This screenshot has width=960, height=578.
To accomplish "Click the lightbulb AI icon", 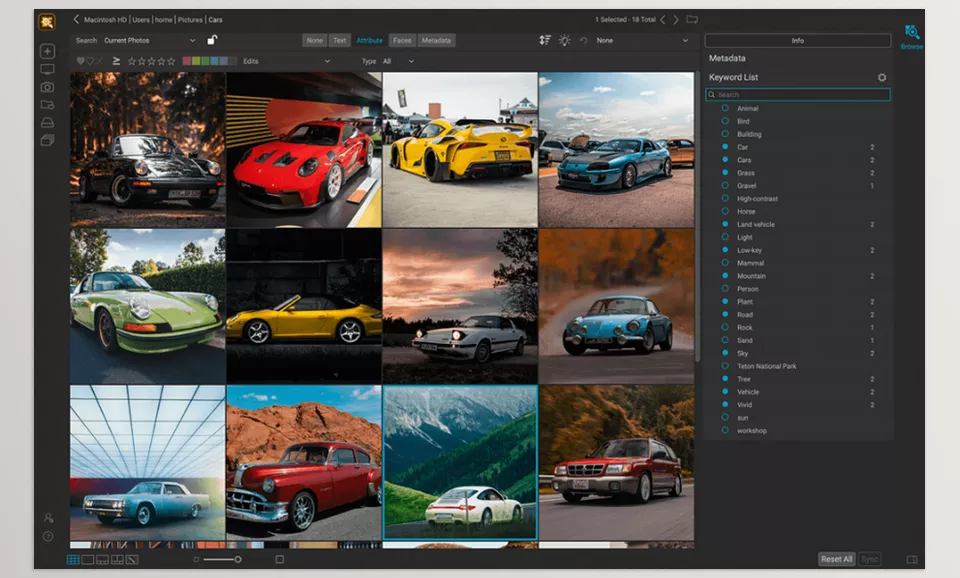I will (x=564, y=40).
